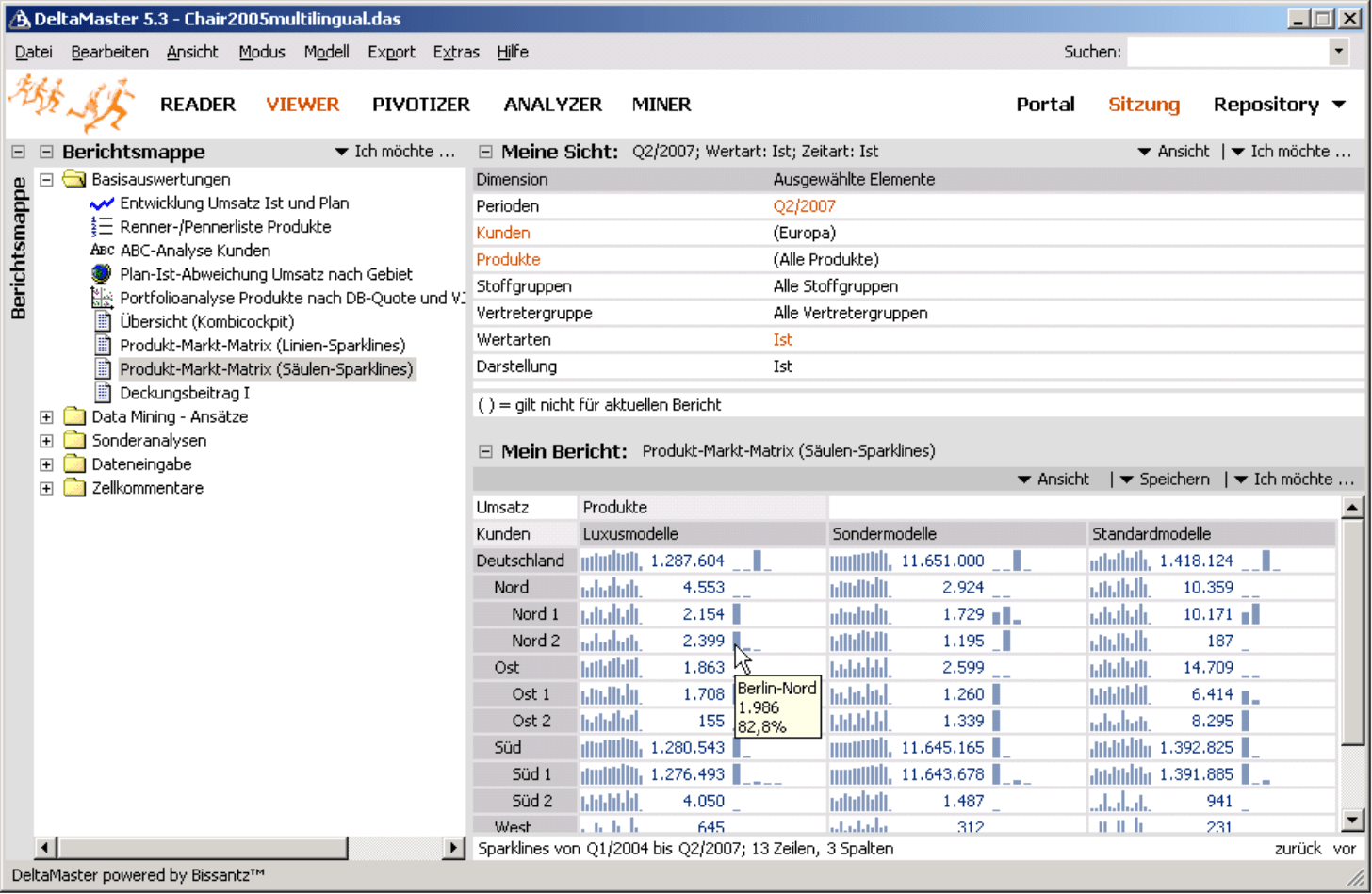1372x894 pixels.
Task: Click the Kunden dimension link
Action: pos(503,233)
